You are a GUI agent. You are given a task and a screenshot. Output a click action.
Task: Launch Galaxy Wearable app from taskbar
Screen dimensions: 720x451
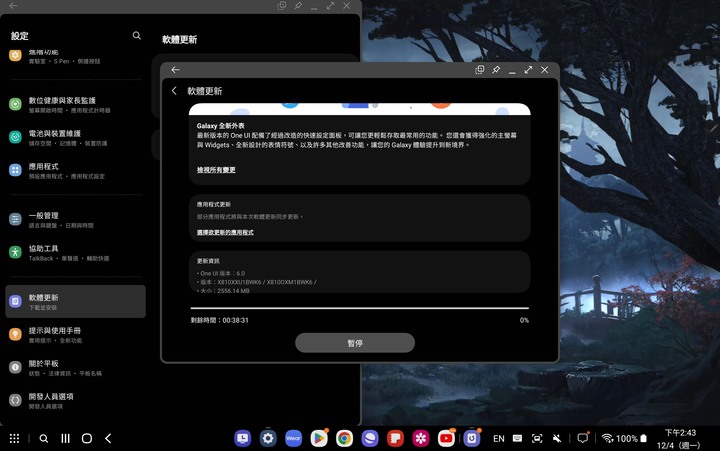(293, 439)
